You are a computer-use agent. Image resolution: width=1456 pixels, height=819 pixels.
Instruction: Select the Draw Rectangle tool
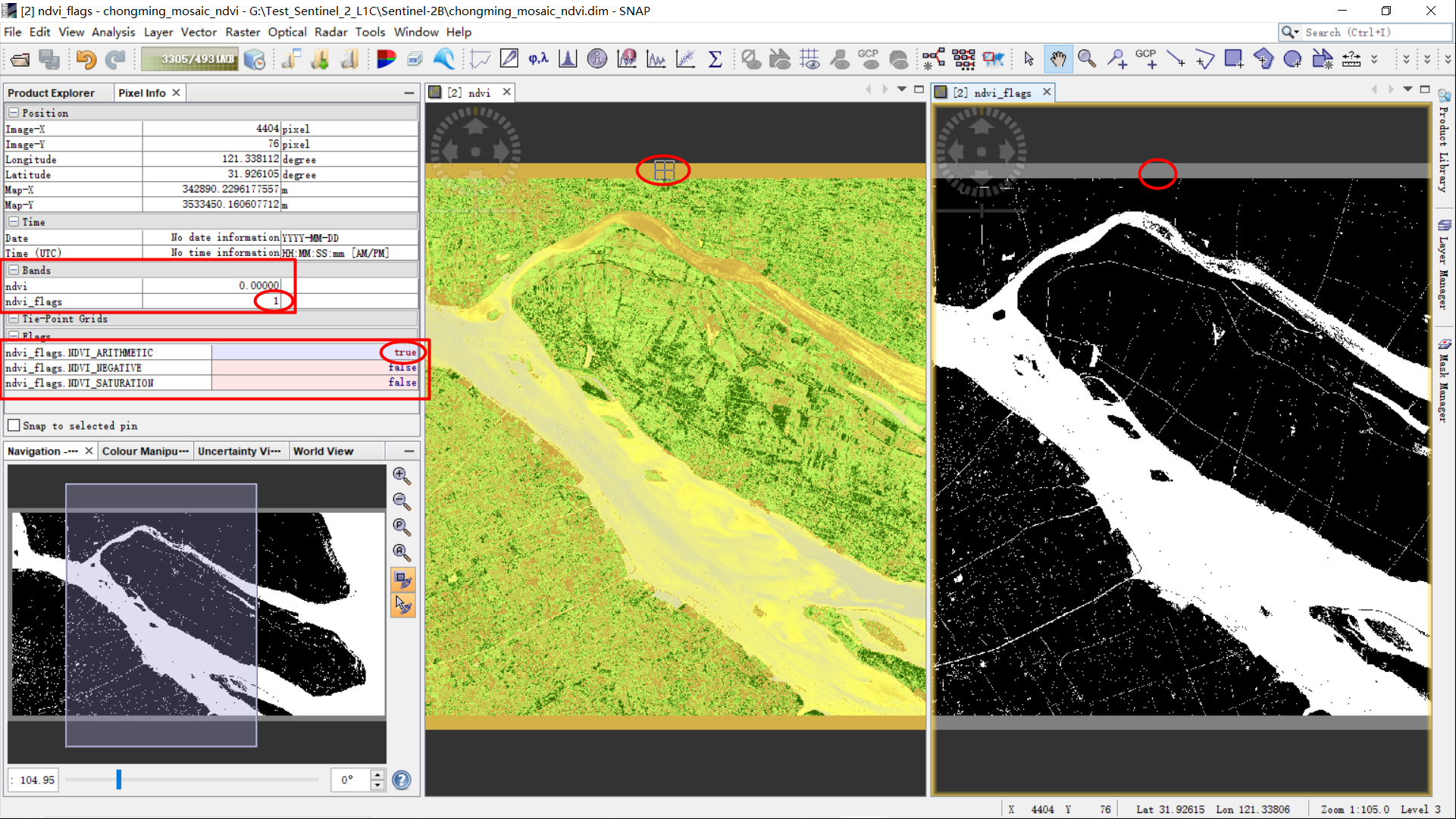point(1233,59)
